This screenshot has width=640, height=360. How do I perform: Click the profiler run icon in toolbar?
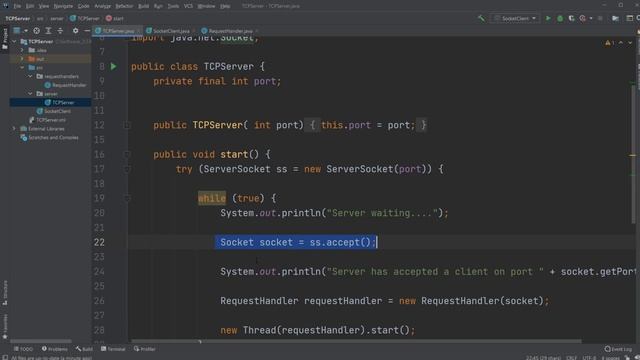click(582, 18)
